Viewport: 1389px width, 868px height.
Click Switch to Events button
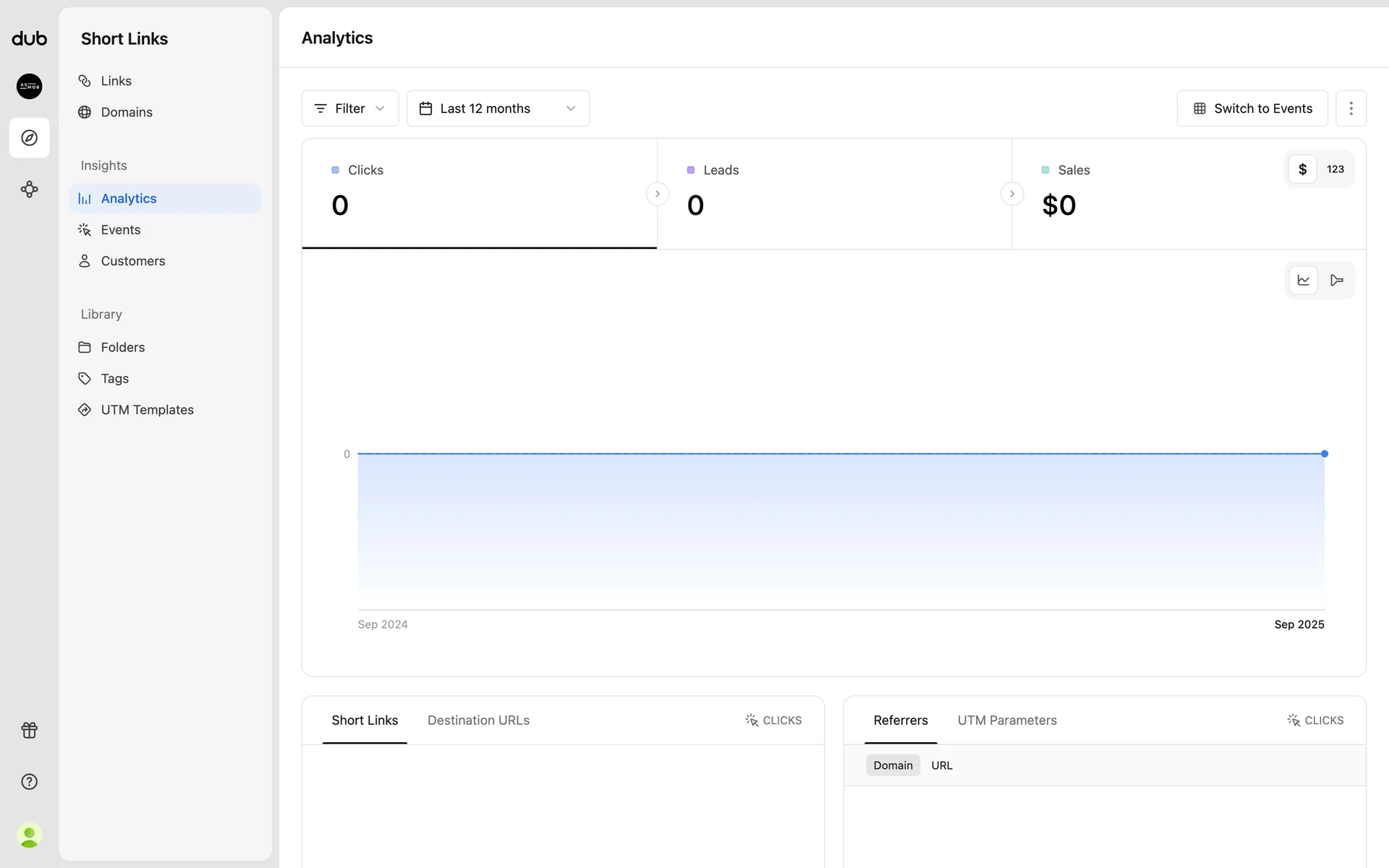1252,109
